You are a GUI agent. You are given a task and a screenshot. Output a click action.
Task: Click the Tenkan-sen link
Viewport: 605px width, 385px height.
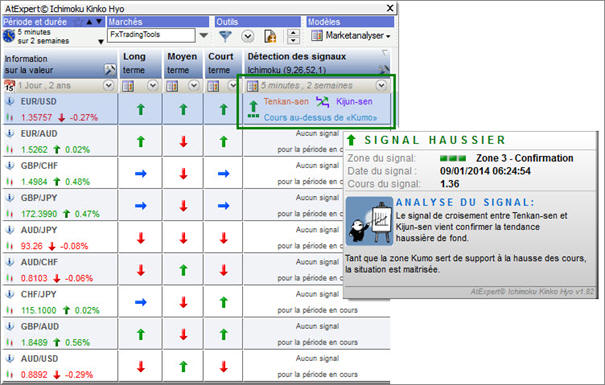tap(286, 101)
